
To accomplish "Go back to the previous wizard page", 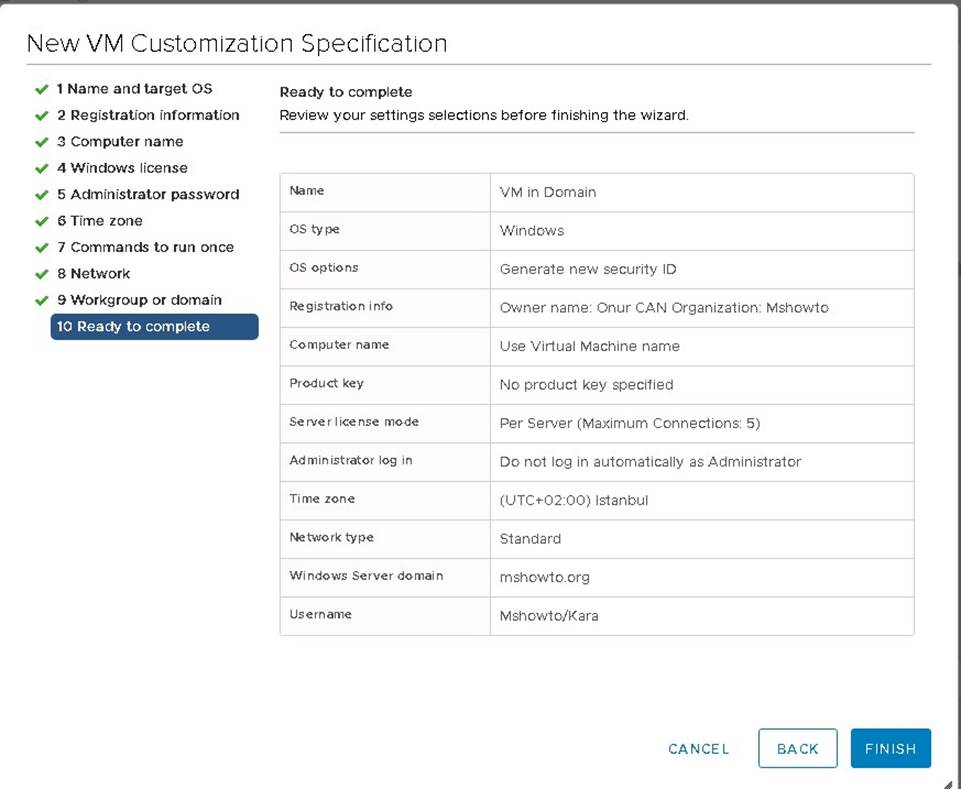I will point(797,748).
